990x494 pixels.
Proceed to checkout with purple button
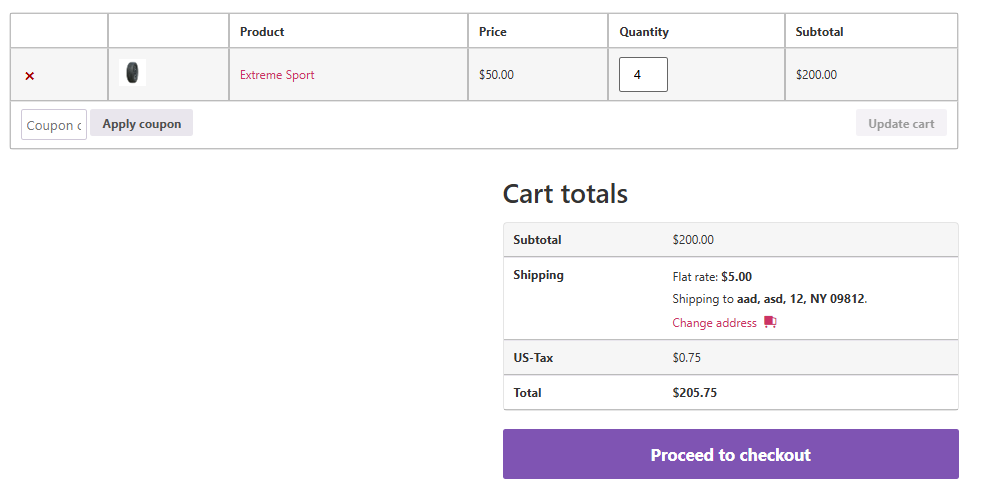730,455
